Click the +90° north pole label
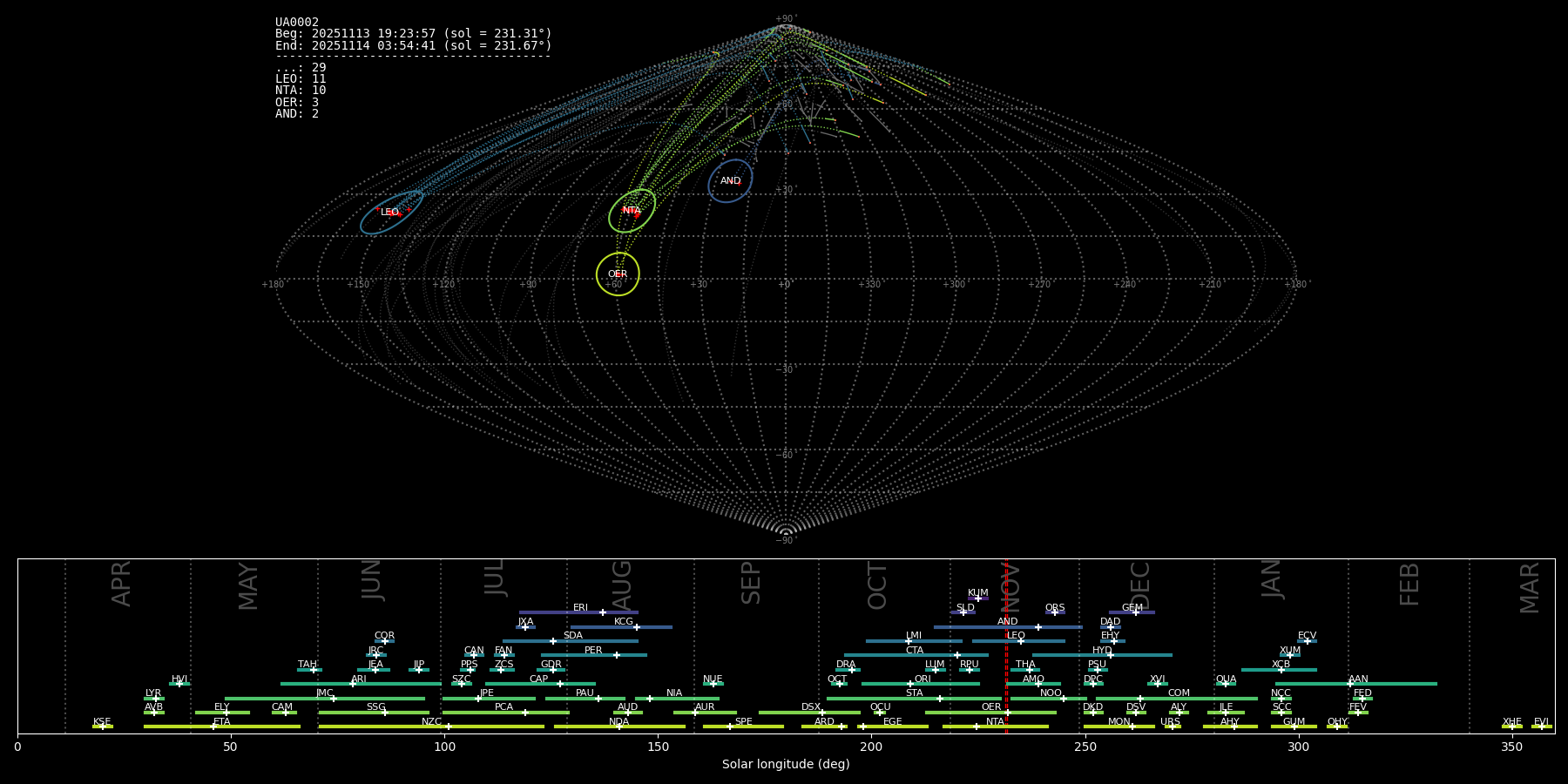 785,19
